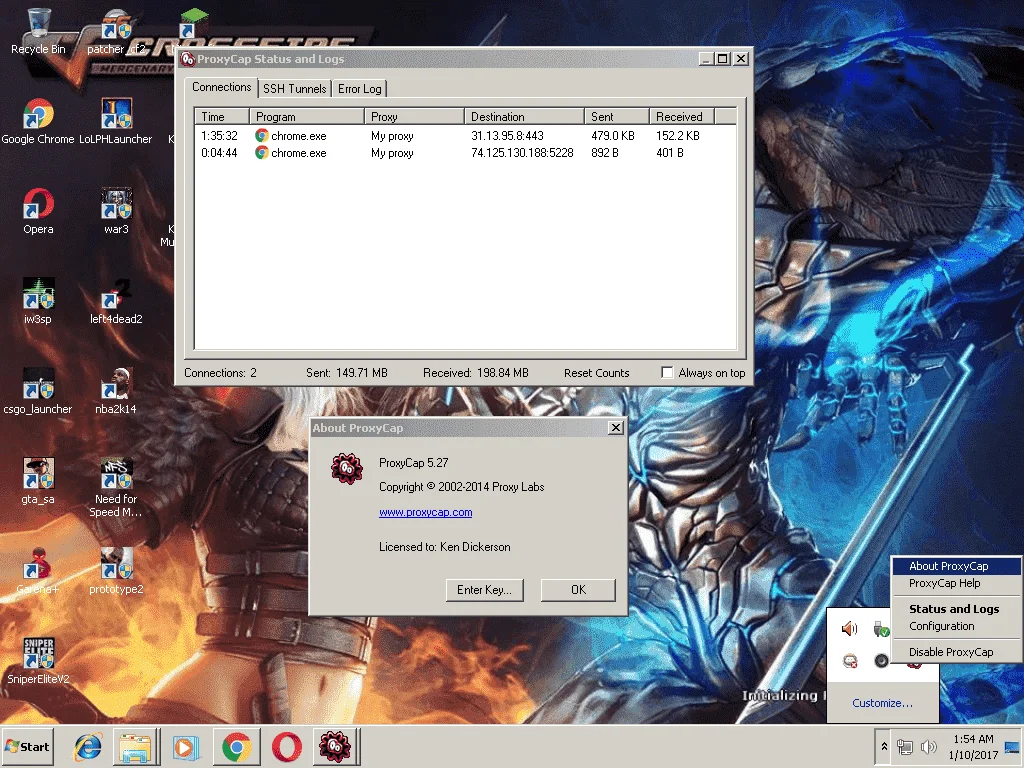Launch Windows Media Player from taskbar
This screenshot has height=768, width=1024.
(185, 746)
